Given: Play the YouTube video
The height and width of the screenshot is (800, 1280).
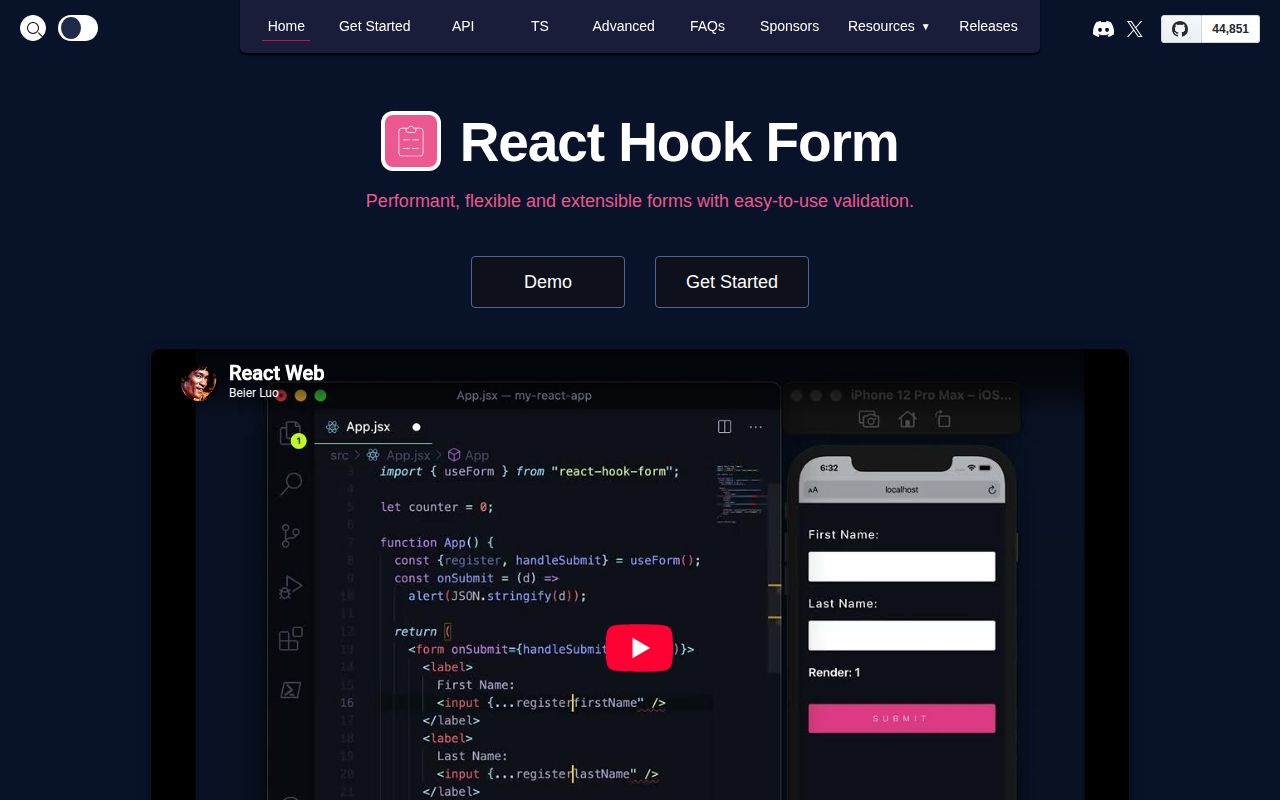Looking at the screenshot, I should coord(640,648).
